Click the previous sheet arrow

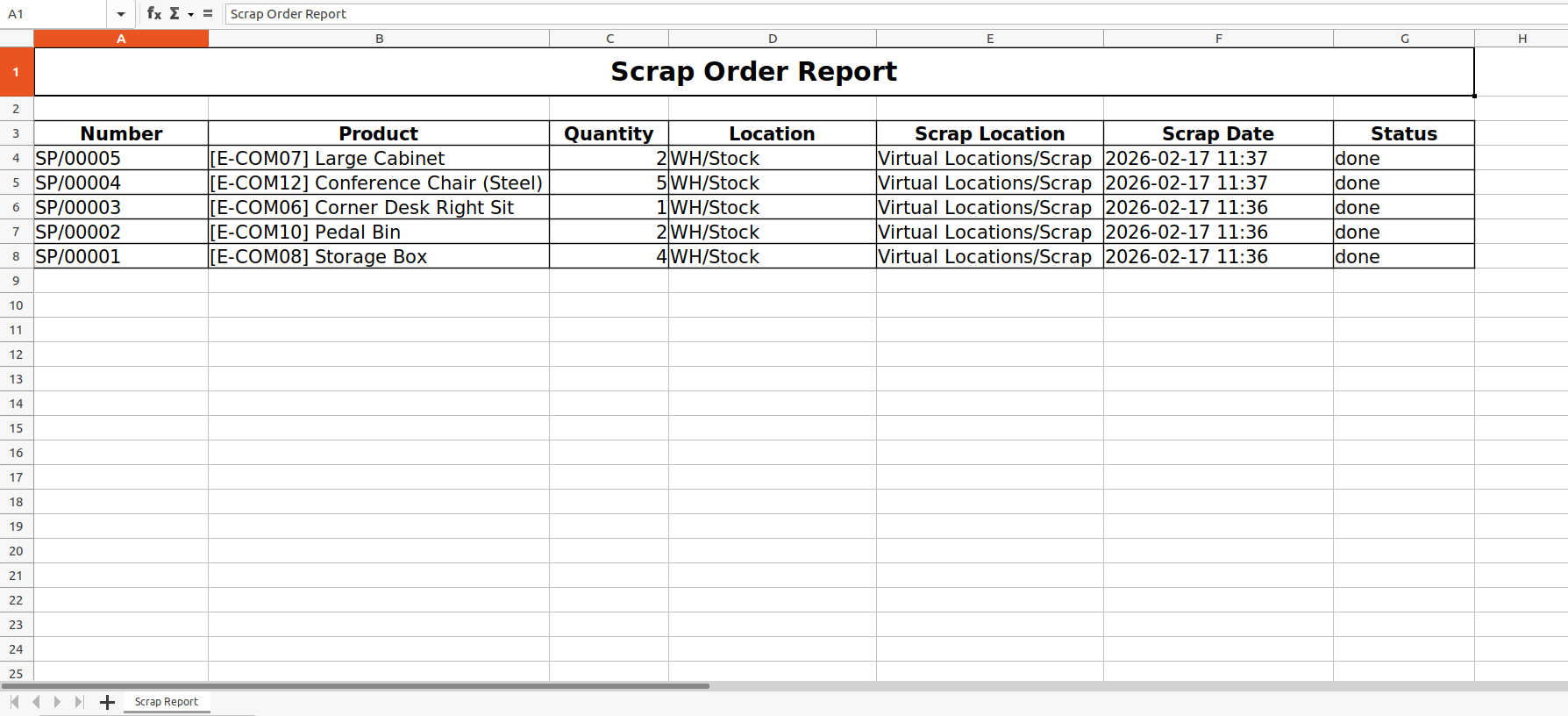pyautogui.click(x=36, y=702)
